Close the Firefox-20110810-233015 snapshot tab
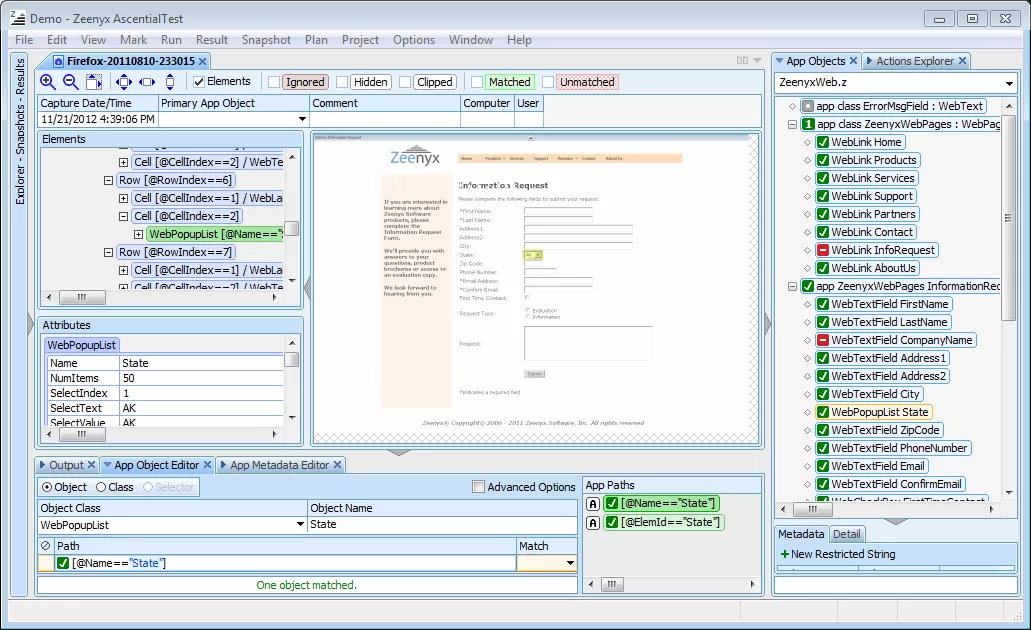Screen dimensions: 1031x630 coord(203,61)
